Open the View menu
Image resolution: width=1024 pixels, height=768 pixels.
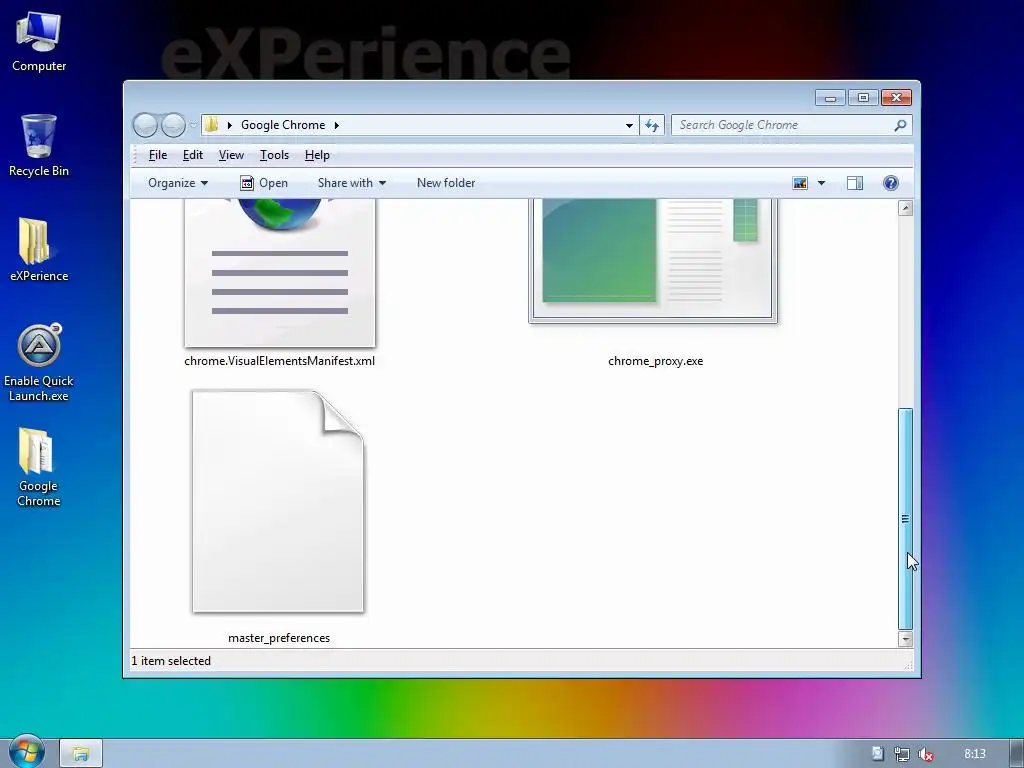[231, 155]
